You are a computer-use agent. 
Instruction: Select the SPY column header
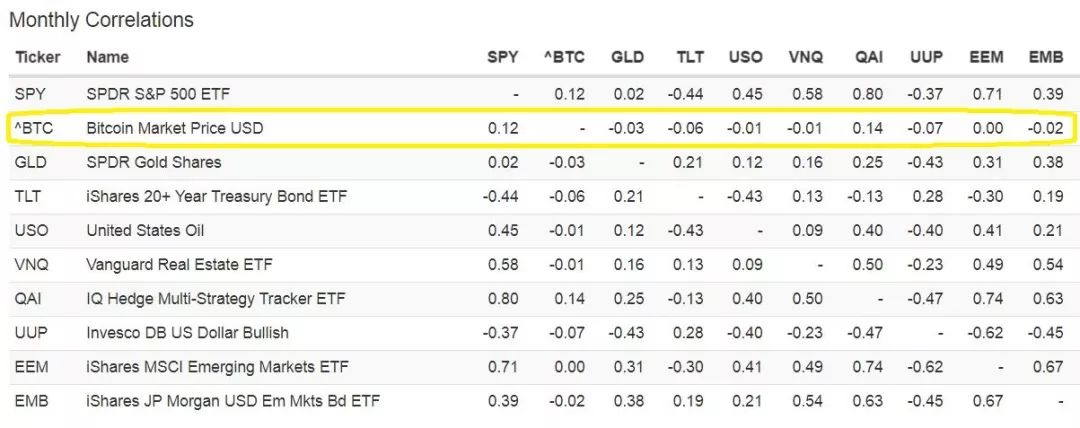(x=502, y=57)
